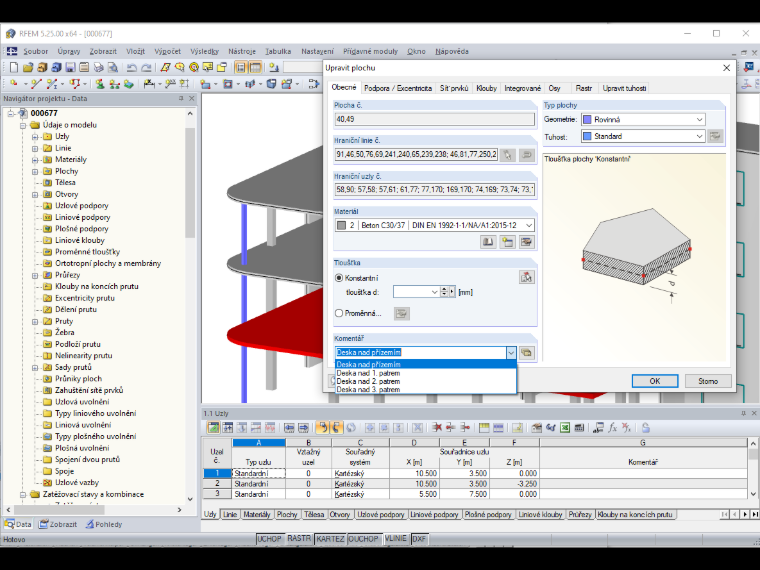Select the new line tool icon
Viewport: 760px width, 570px height.
(36, 84)
